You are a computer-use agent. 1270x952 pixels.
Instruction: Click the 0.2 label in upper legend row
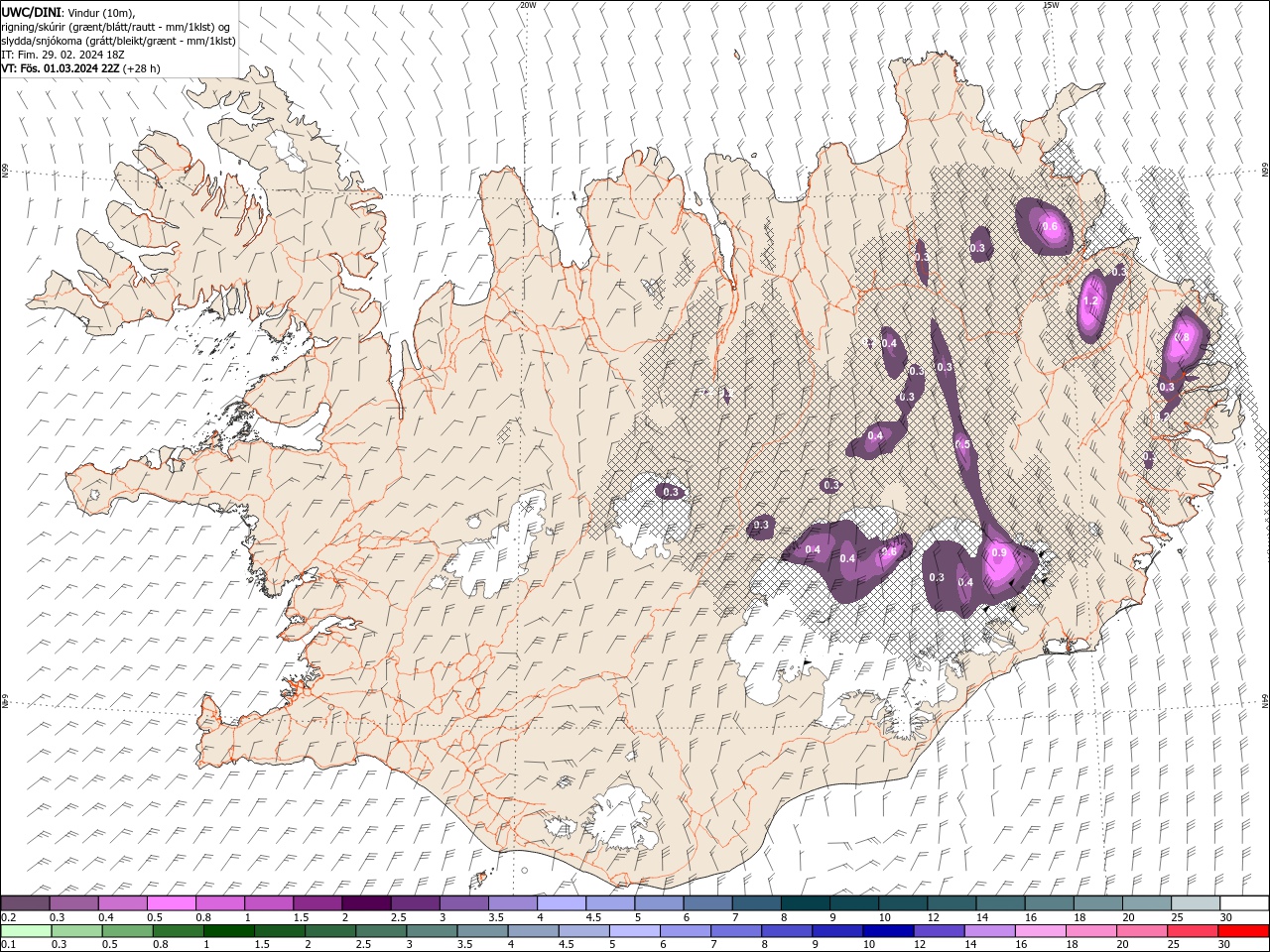(8, 917)
